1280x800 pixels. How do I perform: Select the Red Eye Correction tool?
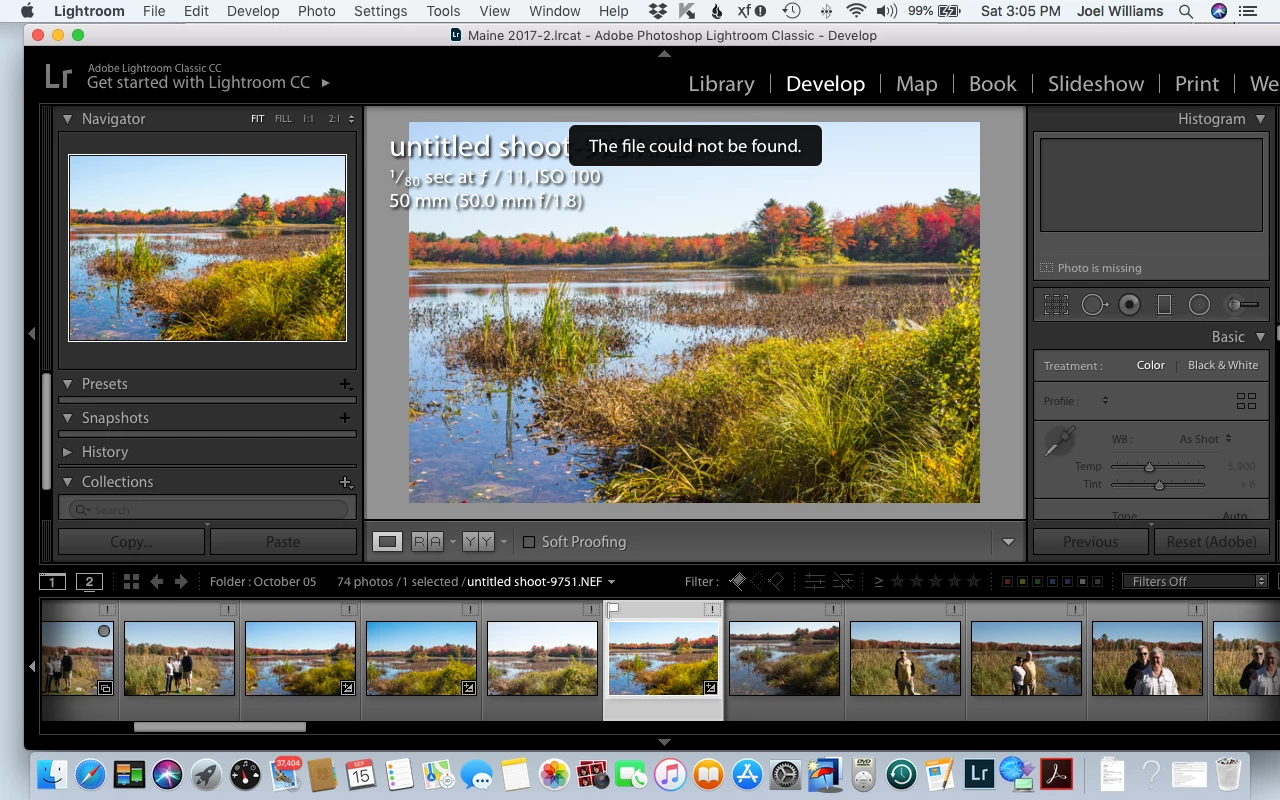1129,305
